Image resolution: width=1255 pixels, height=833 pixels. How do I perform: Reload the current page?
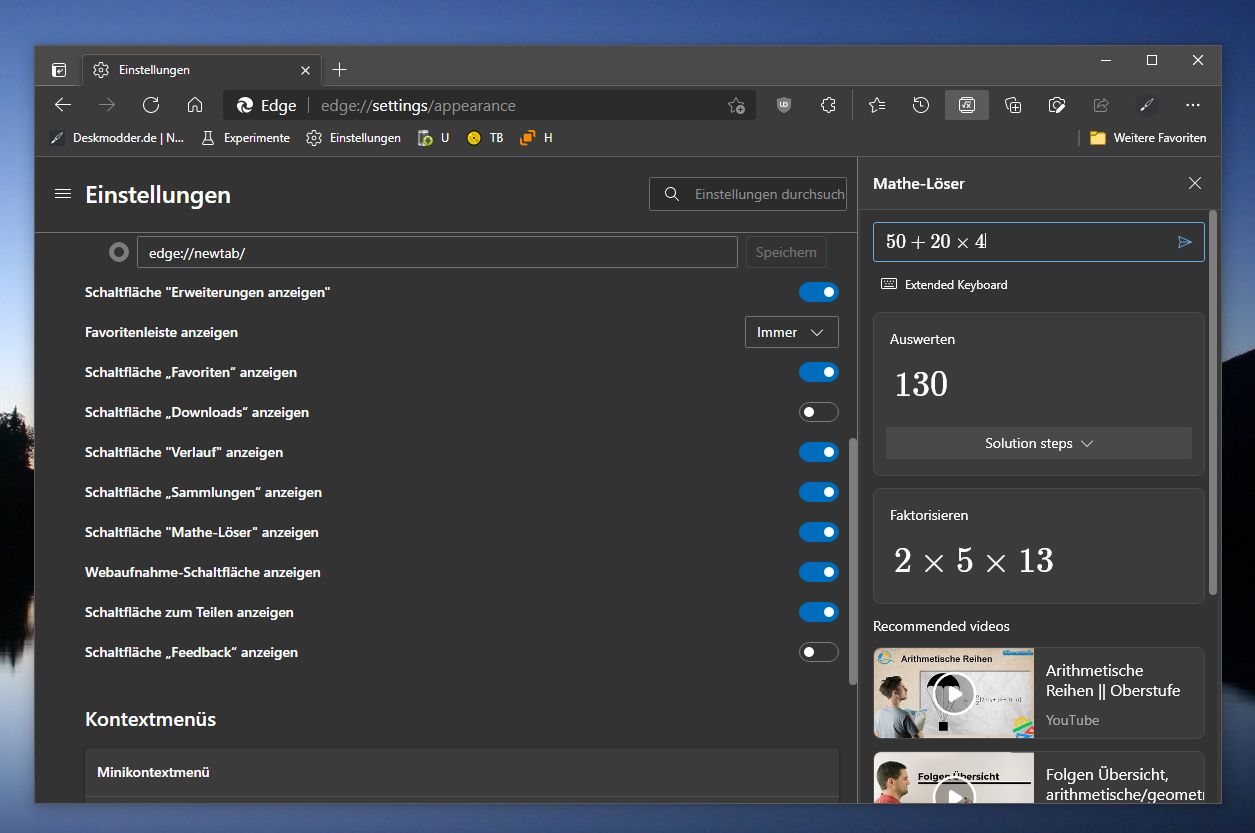point(151,105)
